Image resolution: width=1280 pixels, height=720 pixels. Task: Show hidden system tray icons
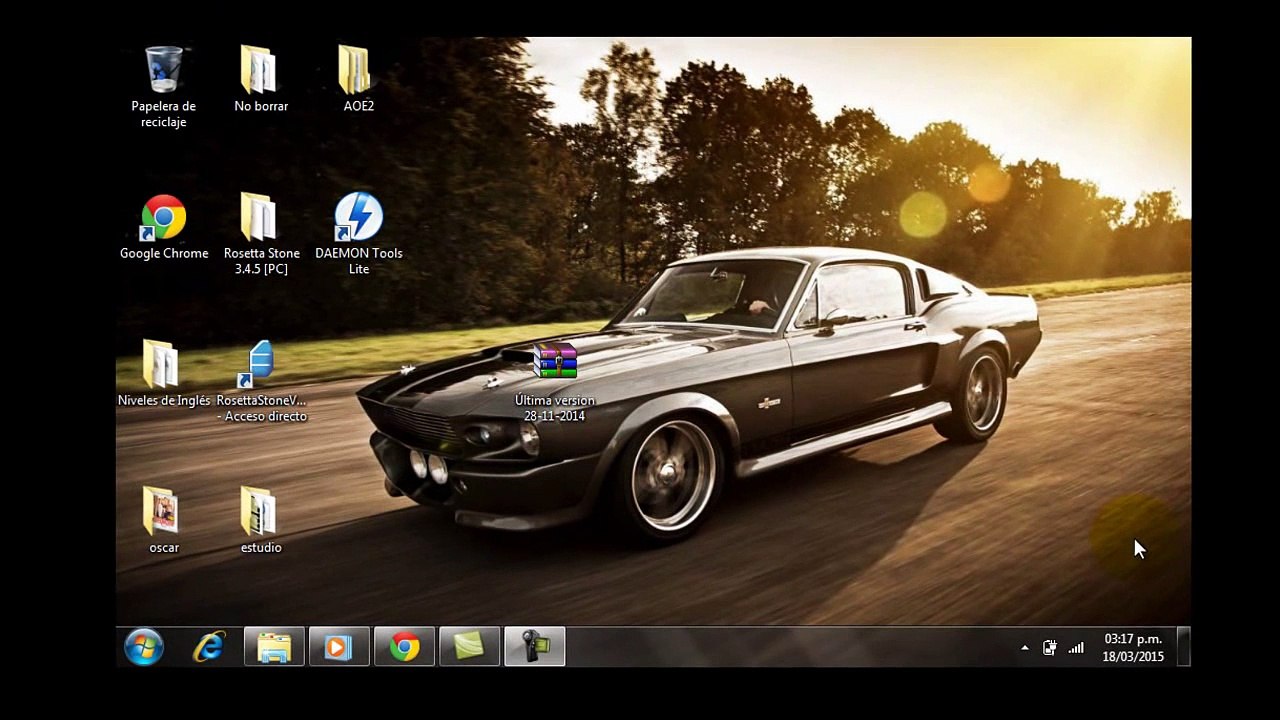tap(1024, 648)
